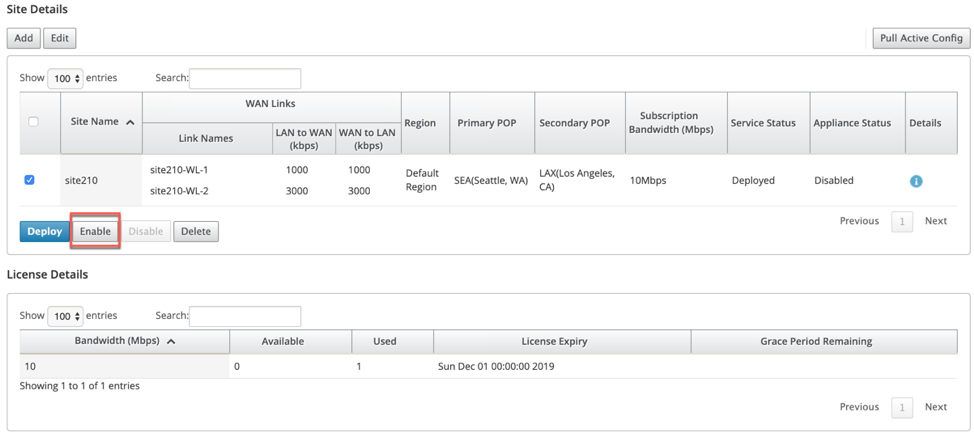Image resolution: width=974 pixels, height=433 pixels.
Task: Sort sites by Site Name column
Action: click(x=101, y=122)
